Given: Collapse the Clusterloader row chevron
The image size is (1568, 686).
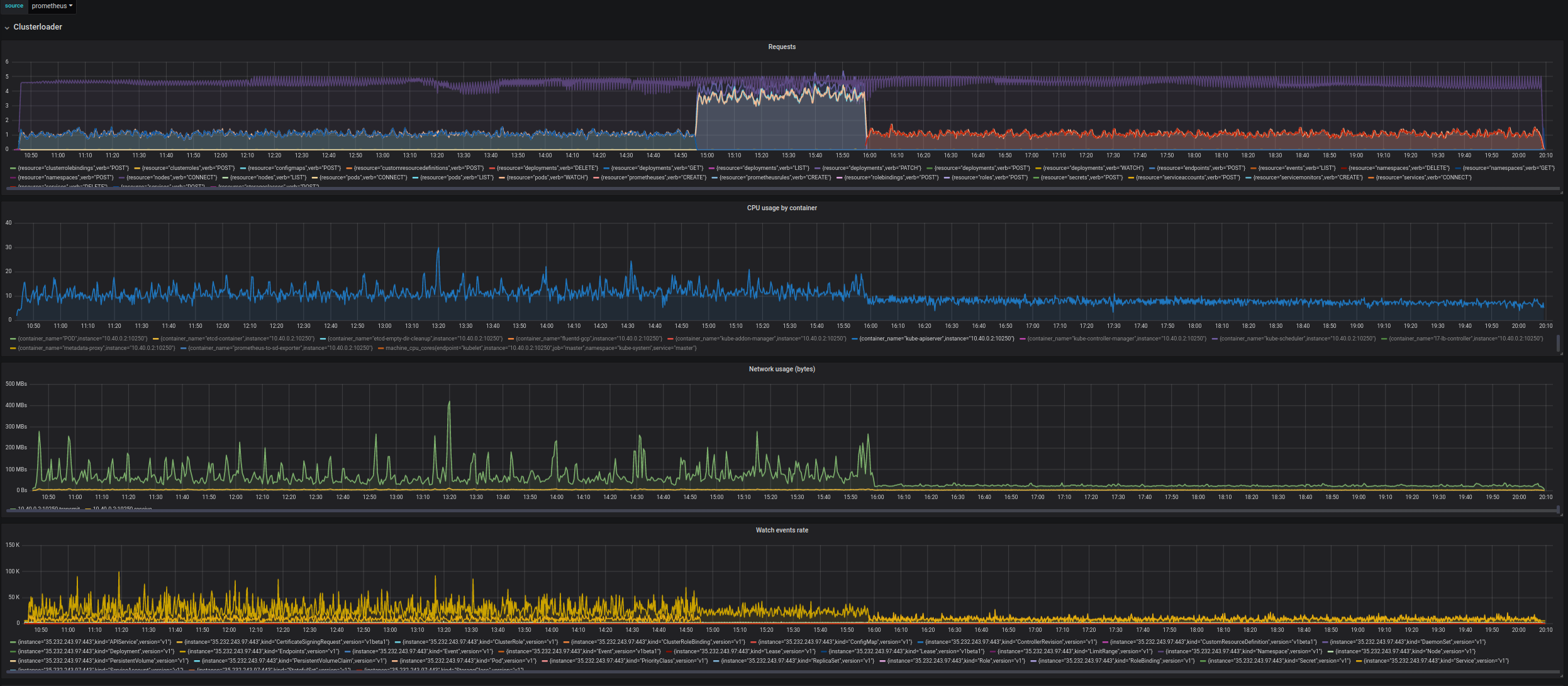Looking at the screenshot, I should pyautogui.click(x=7, y=28).
